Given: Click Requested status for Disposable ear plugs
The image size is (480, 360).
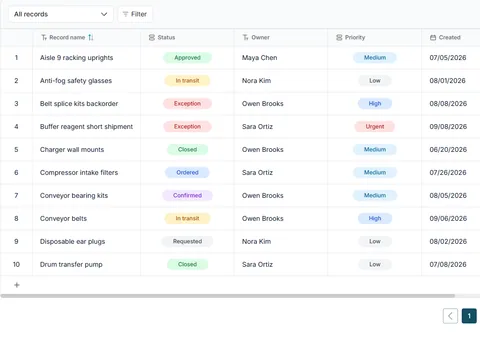Looking at the screenshot, I should [x=187, y=242].
